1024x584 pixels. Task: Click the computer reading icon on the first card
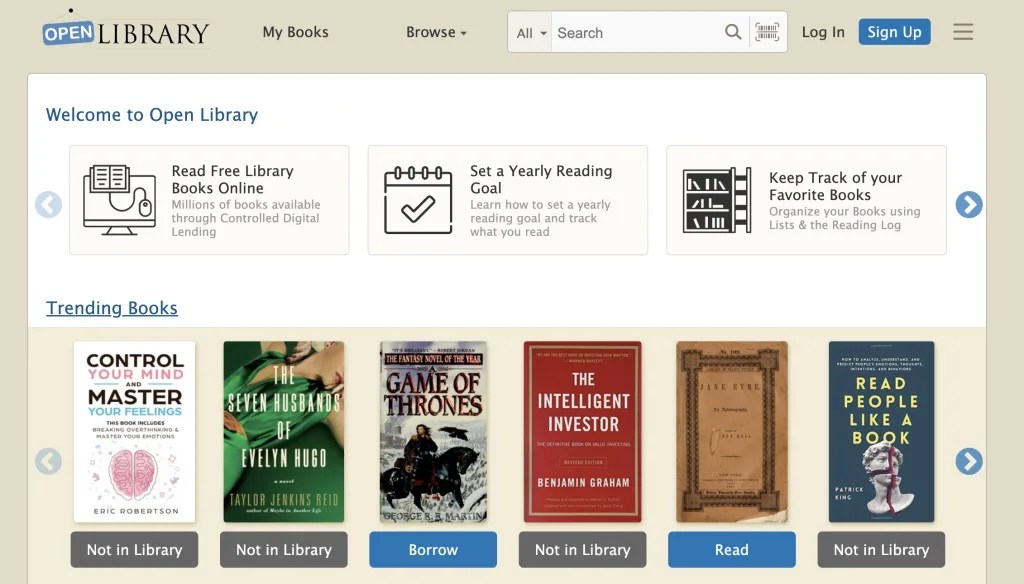pos(119,197)
